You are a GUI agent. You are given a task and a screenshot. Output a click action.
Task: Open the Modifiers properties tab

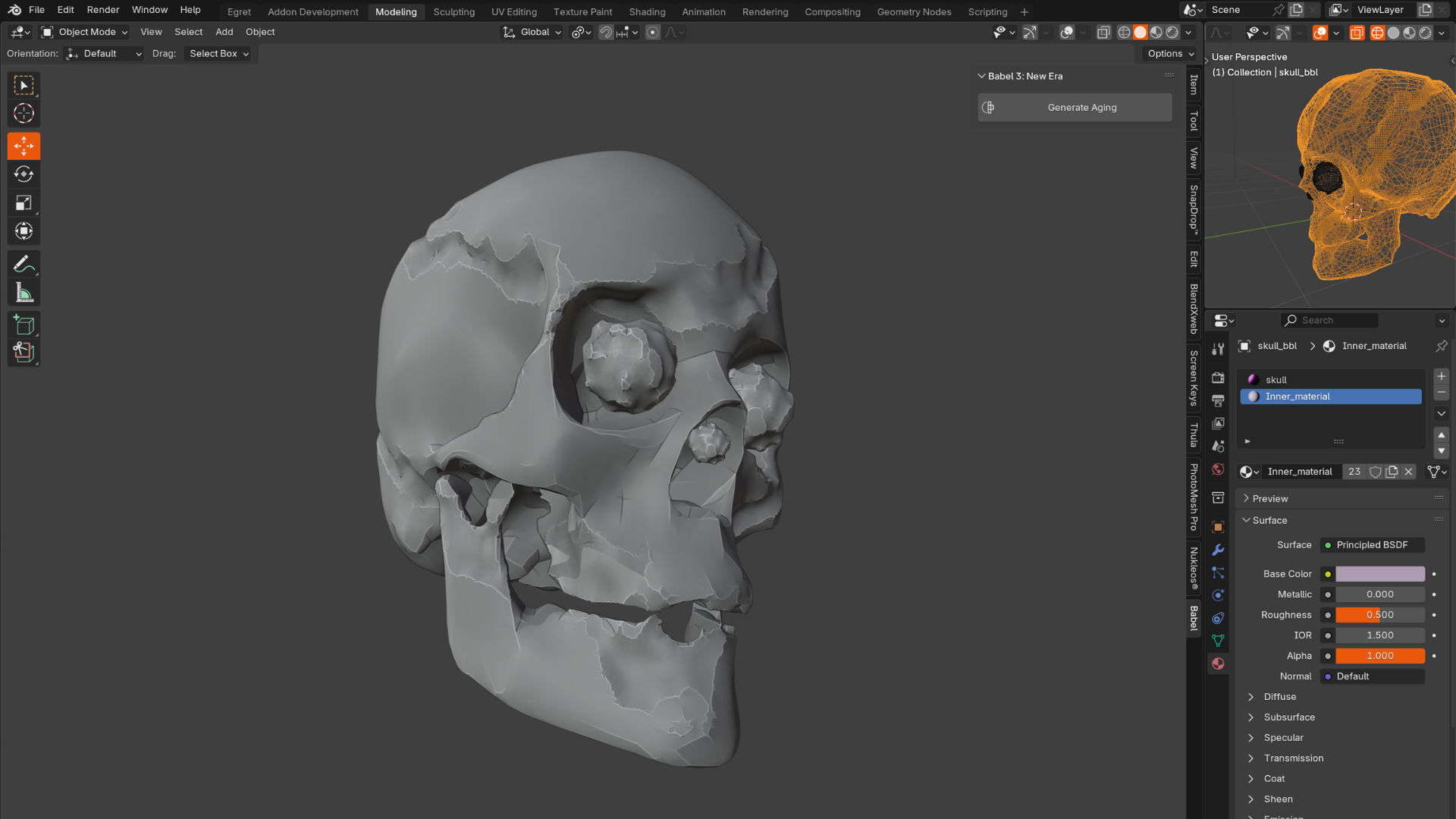[1218, 550]
